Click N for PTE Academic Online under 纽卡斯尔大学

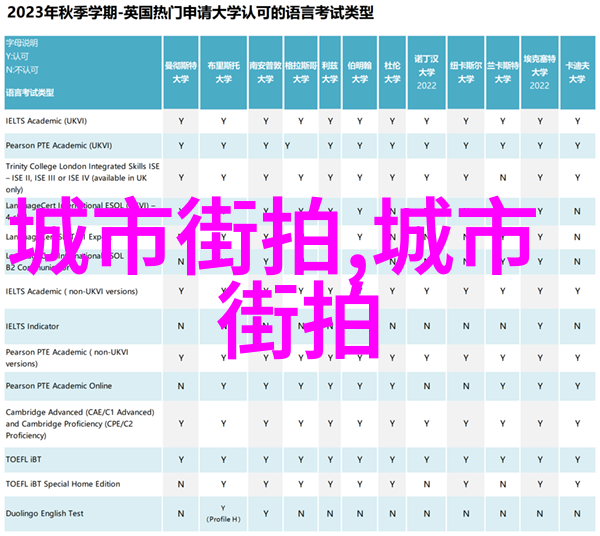(x=466, y=386)
